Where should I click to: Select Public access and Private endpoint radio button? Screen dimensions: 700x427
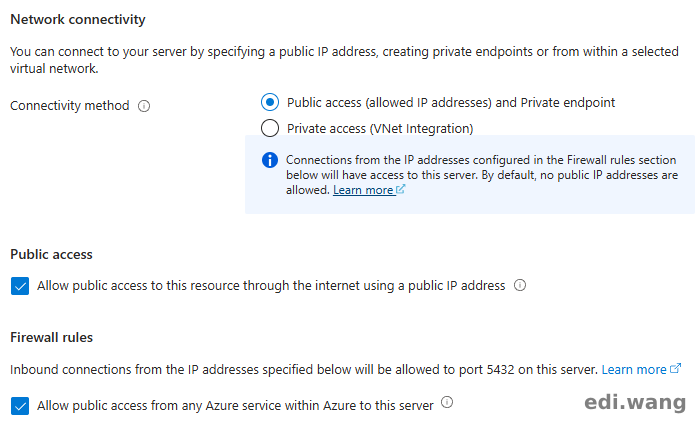coord(269,102)
